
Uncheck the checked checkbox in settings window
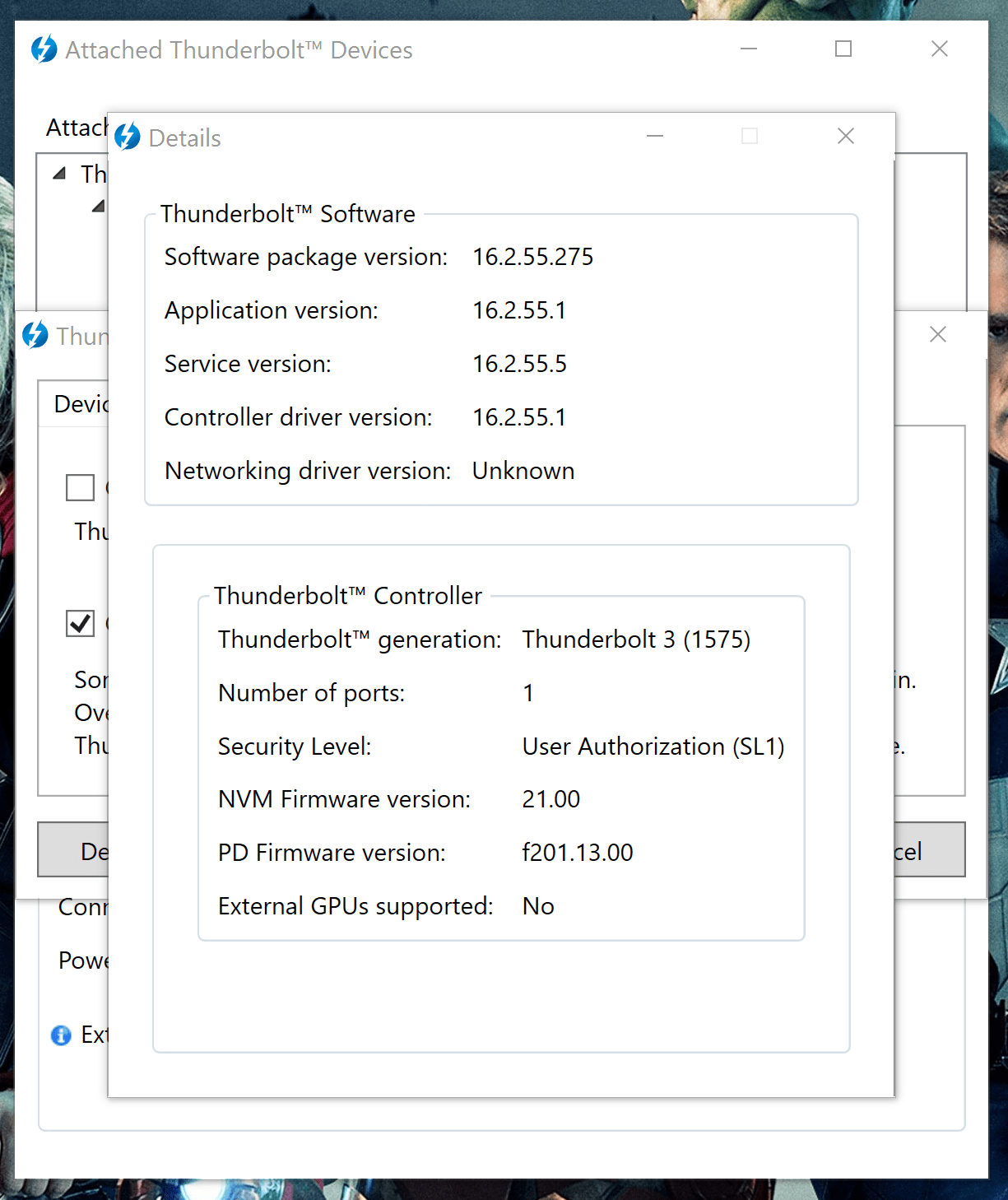[80, 623]
